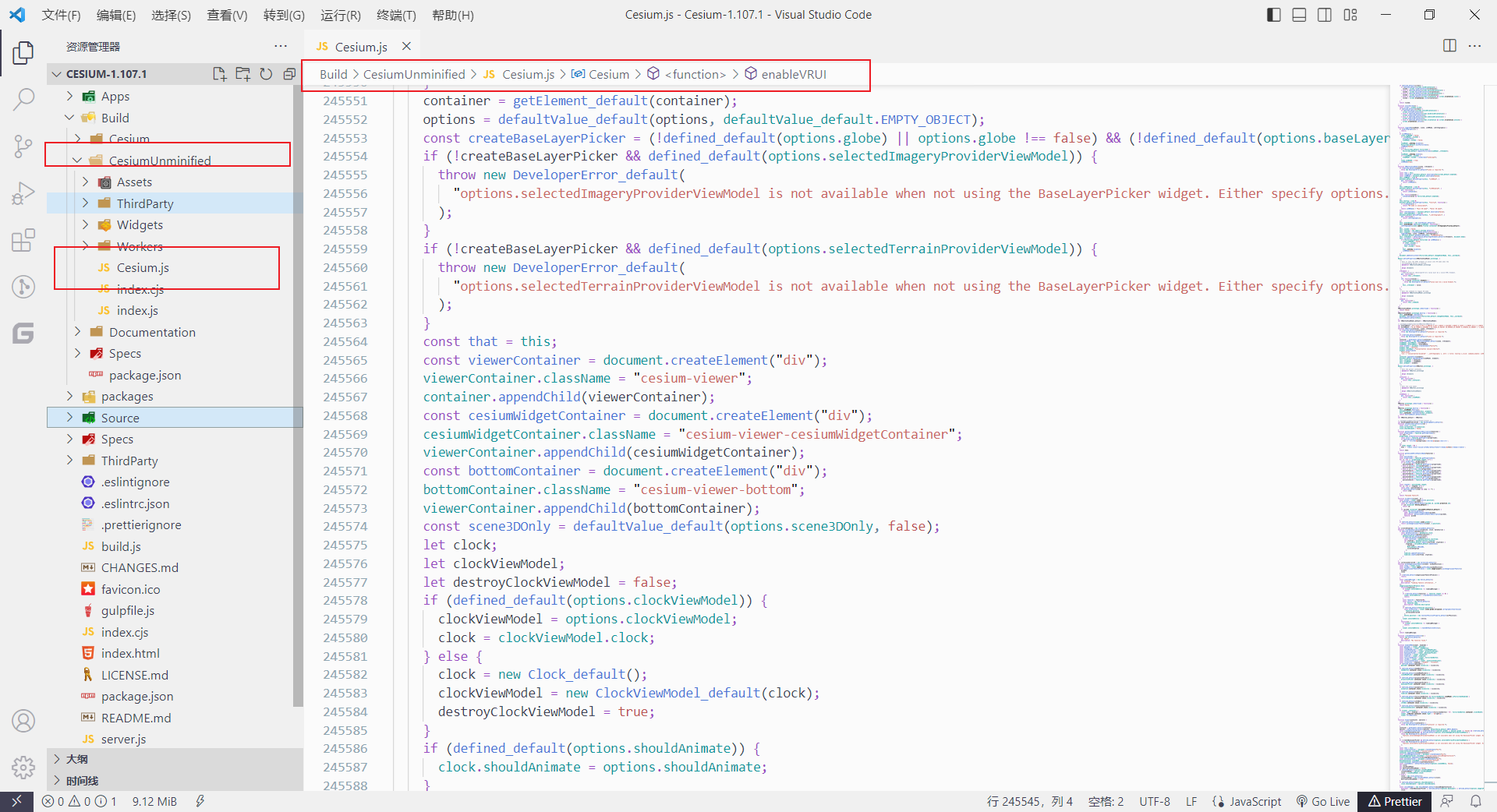1497x812 pixels.
Task: Toggle secondary side bar visibility
Action: click(1325, 15)
